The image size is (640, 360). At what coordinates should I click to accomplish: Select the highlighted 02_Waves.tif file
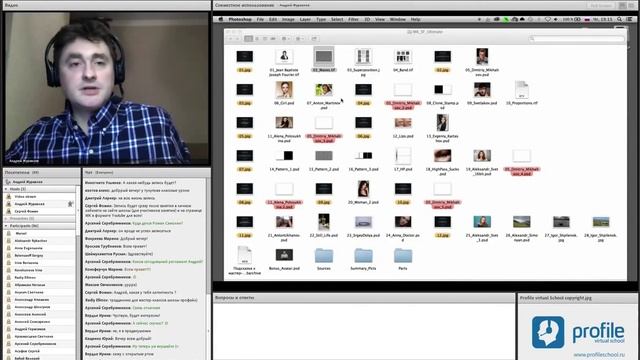click(324, 60)
